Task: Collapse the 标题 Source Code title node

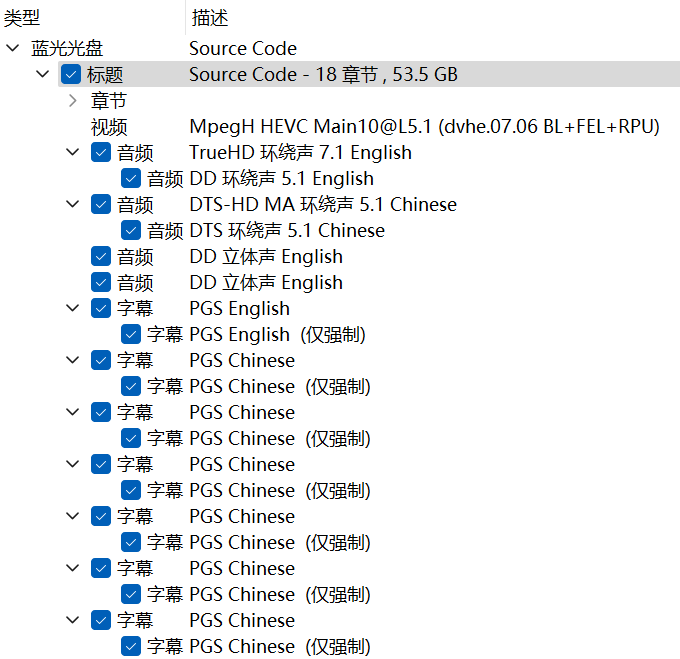Action: [x=42, y=74]
